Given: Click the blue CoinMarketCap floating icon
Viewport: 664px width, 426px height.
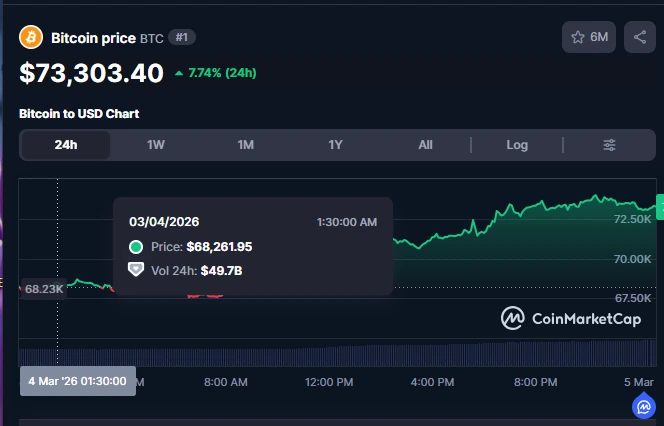Looking at the screenshot, I should click(643, 406).
